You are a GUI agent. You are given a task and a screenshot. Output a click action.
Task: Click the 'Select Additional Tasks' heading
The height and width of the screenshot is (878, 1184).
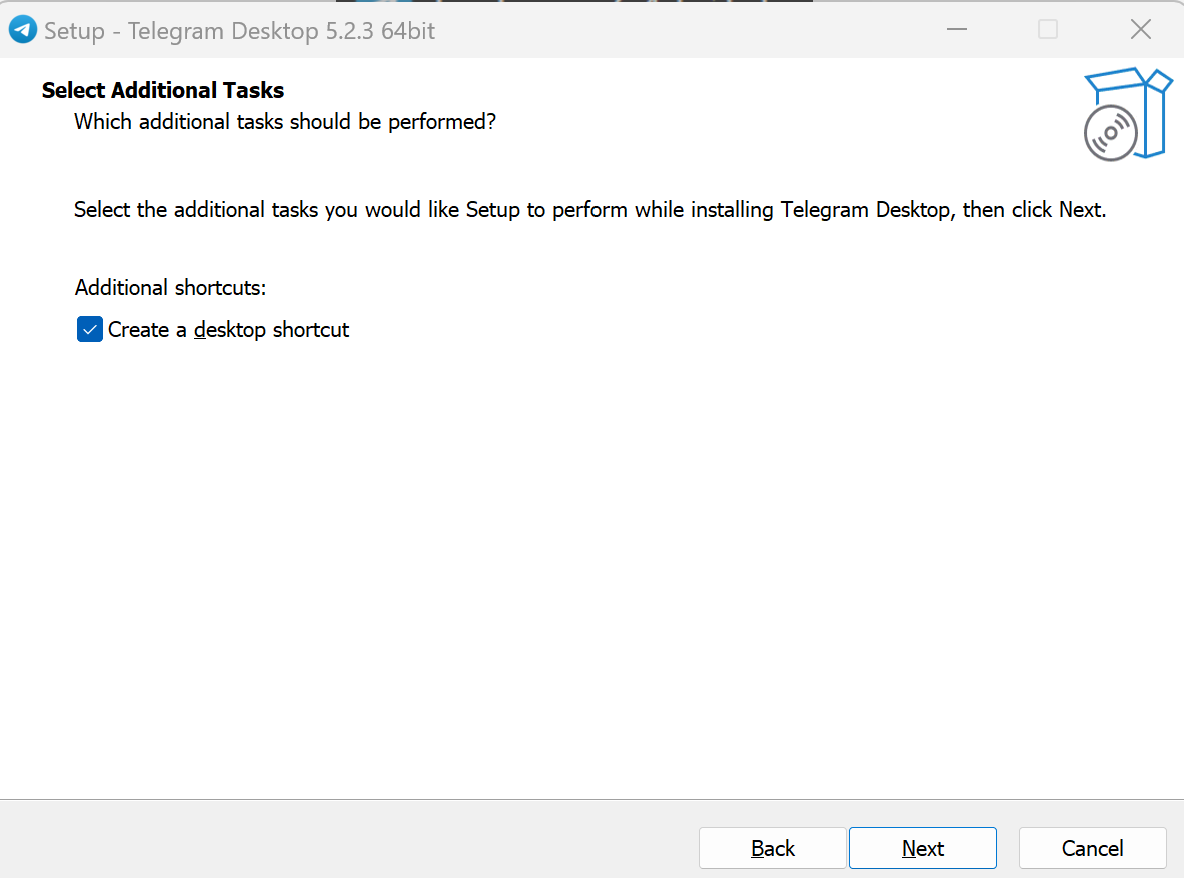[163, 90]
